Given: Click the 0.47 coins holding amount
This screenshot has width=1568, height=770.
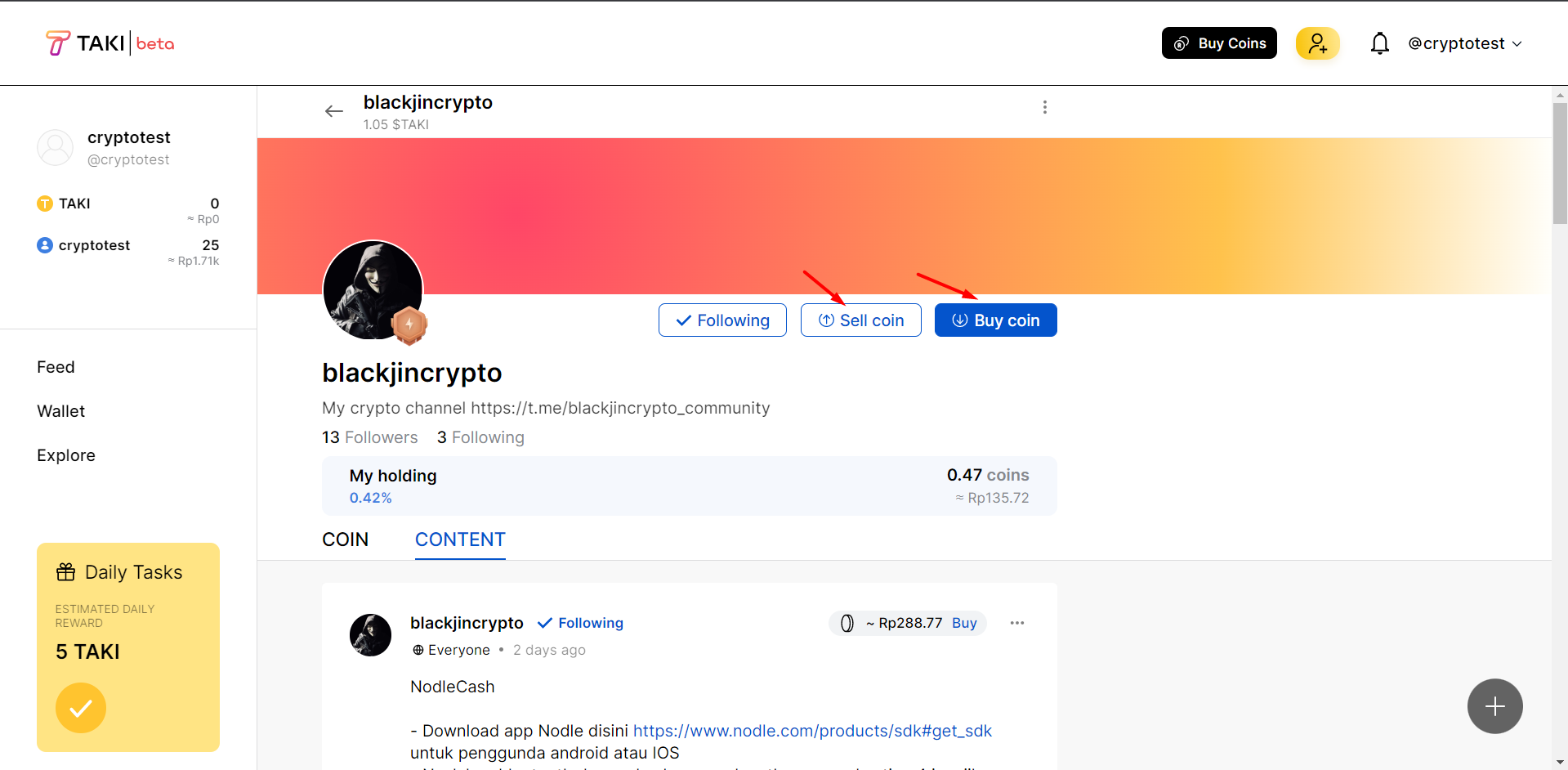Looking at the screenshot, I should [988, 475].
